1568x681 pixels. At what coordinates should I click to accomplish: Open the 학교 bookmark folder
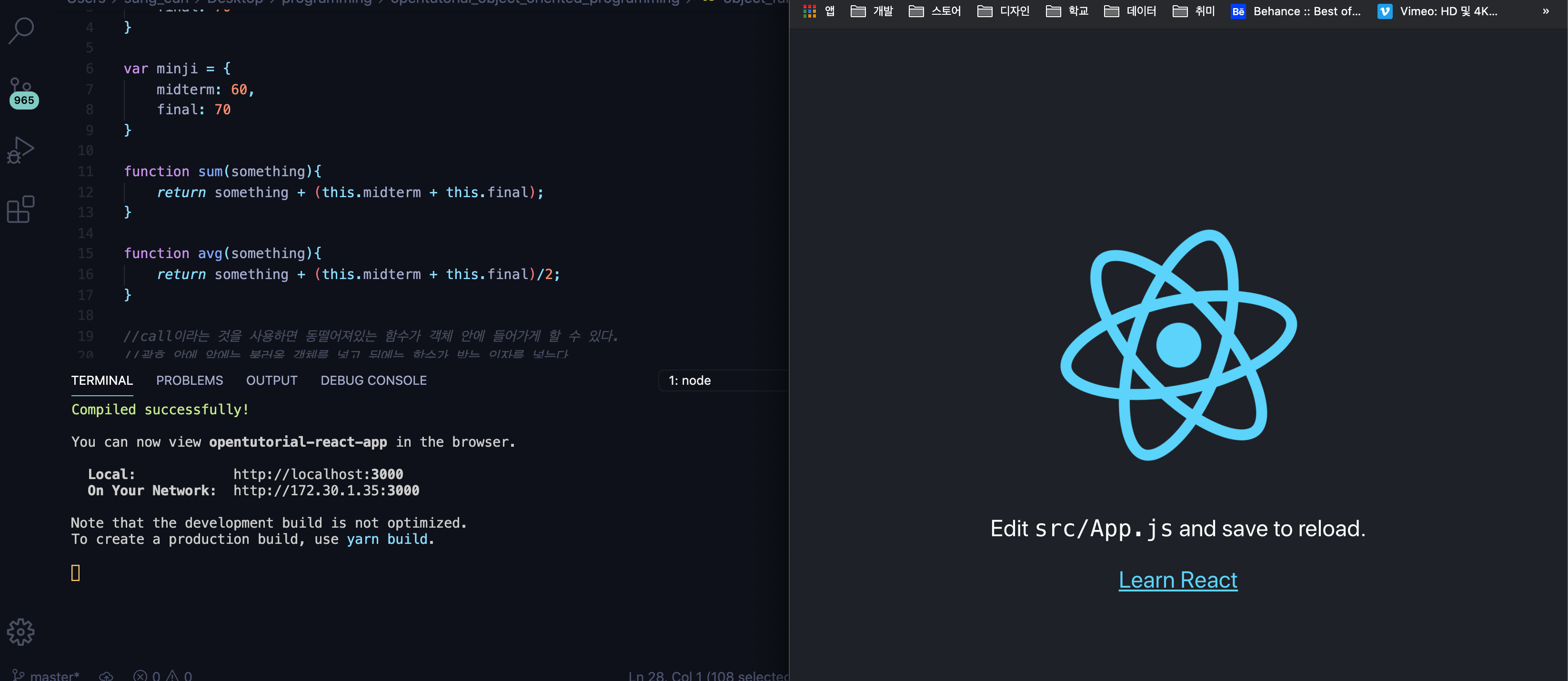(x=1067, y=11)
